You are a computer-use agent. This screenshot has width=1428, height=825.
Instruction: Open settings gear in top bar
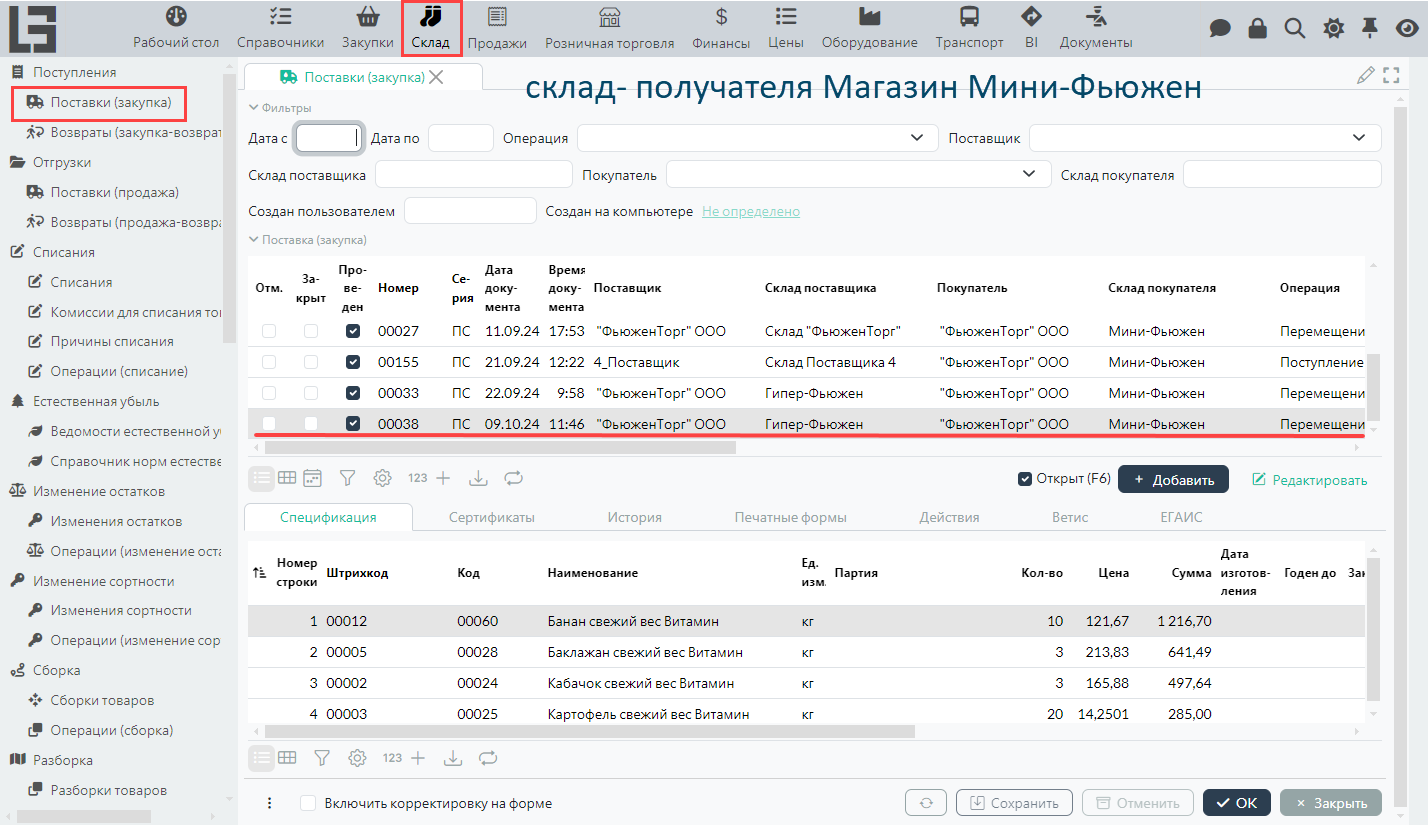click(x=1333, y=28)
